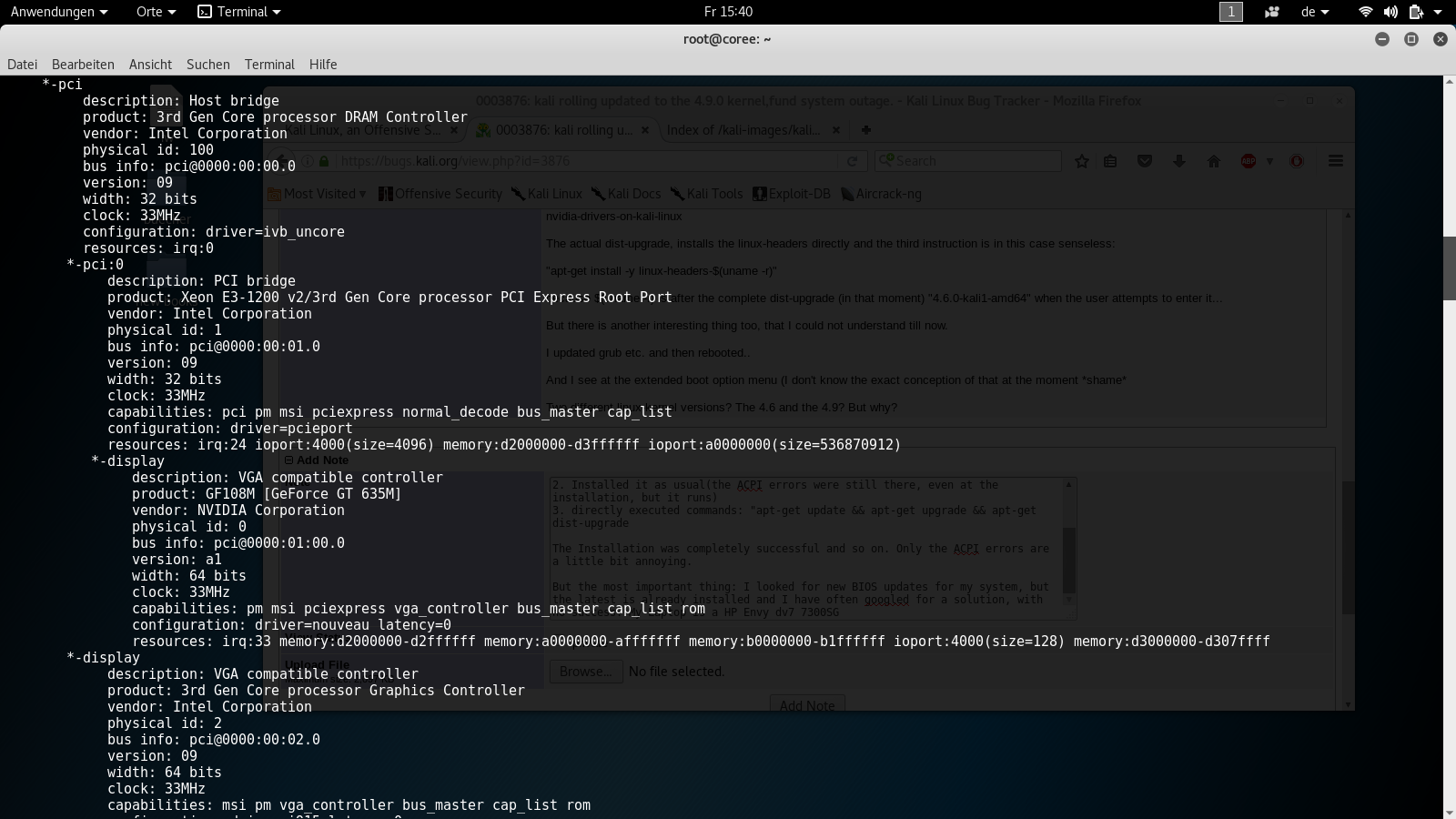Click the Firefox URL address field
The height and width of the screenshot is (819, 1456).
point(582,161)
